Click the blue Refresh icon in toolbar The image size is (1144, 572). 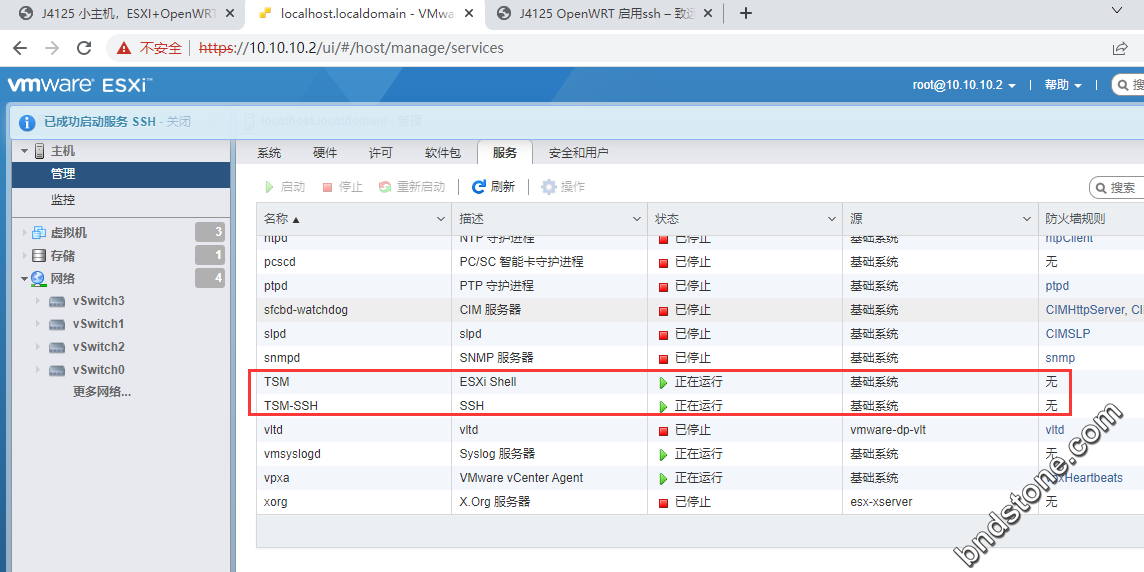479,188
